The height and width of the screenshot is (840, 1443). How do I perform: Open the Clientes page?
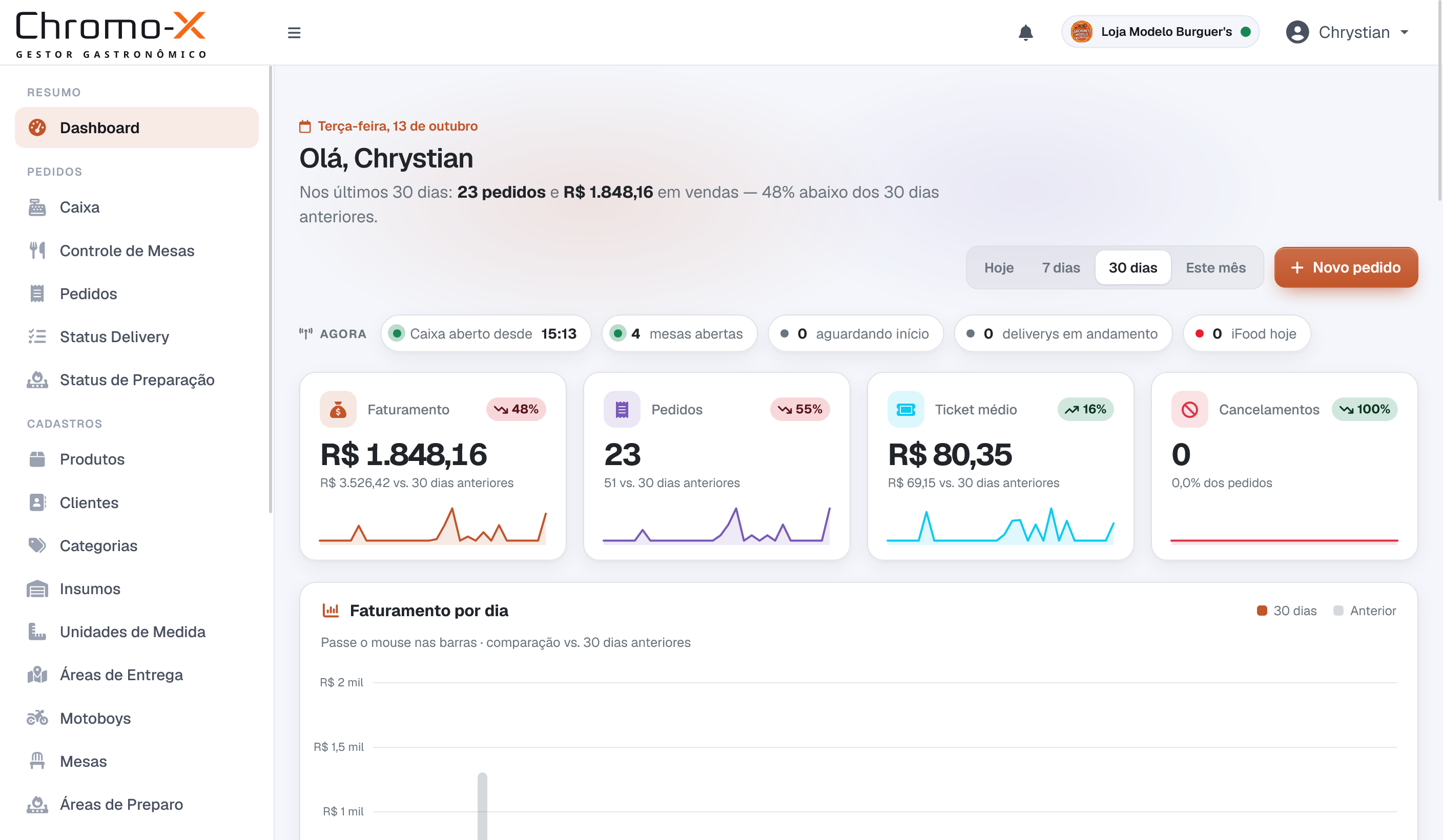[136, 502]
